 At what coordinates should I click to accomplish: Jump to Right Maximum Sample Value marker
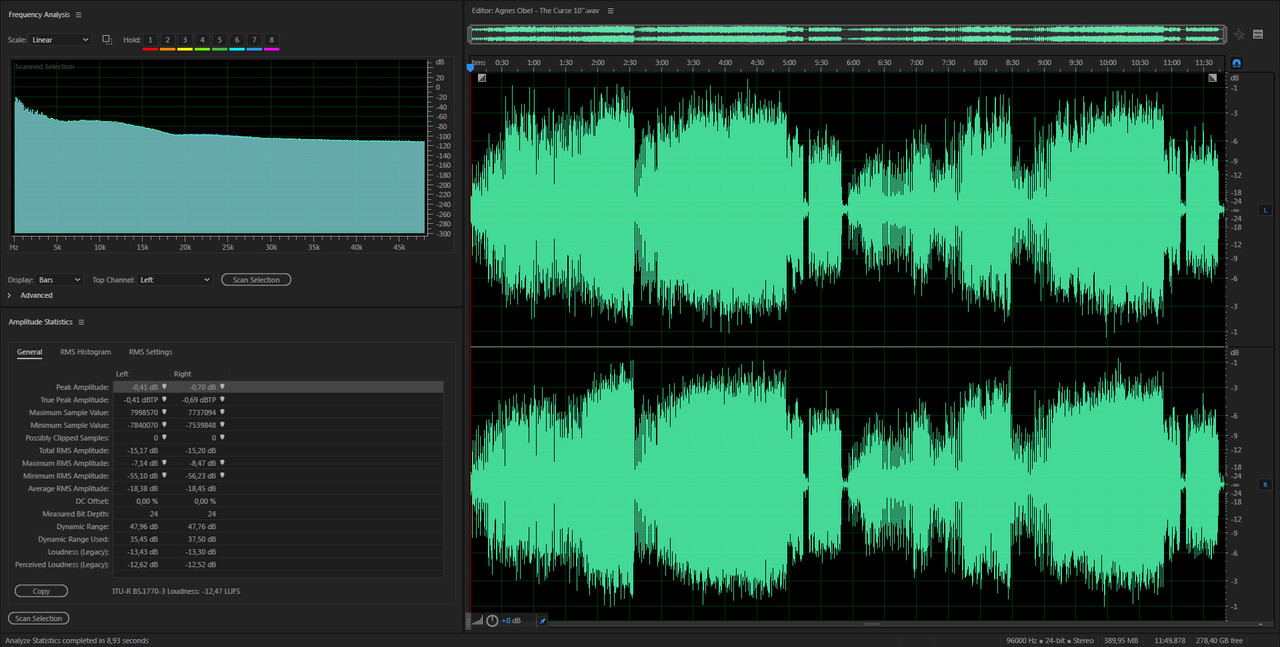[x=223, y=412]
